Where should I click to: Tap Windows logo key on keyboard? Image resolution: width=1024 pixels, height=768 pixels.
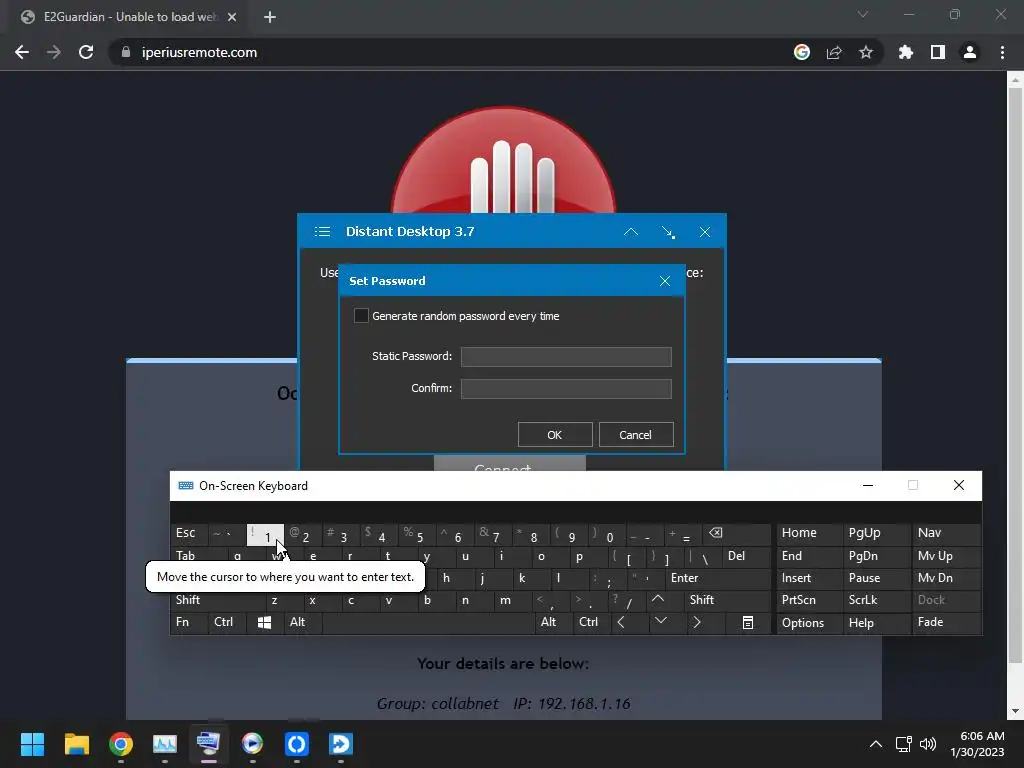(264, 622)
